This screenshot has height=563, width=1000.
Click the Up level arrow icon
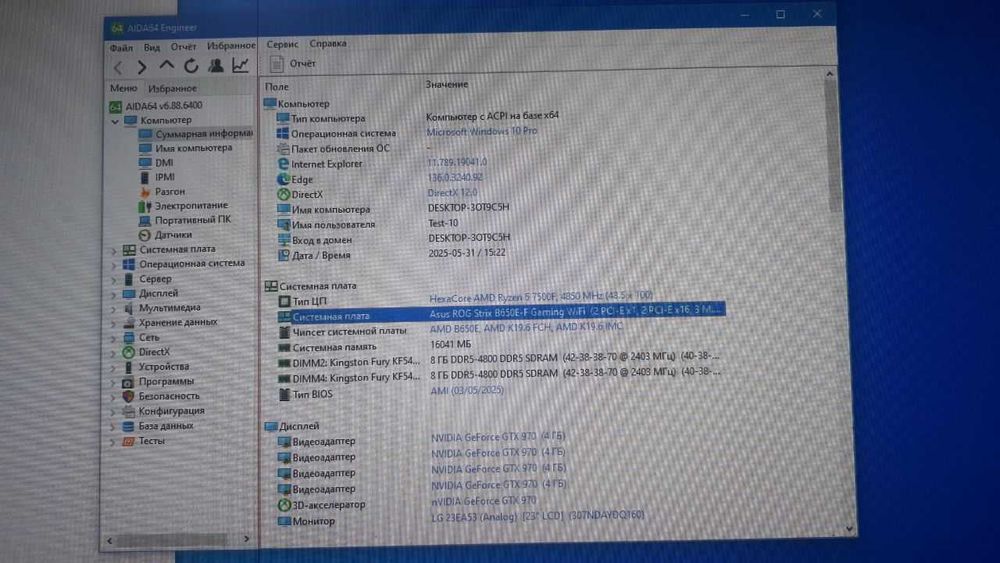click(x=166, y=65)
